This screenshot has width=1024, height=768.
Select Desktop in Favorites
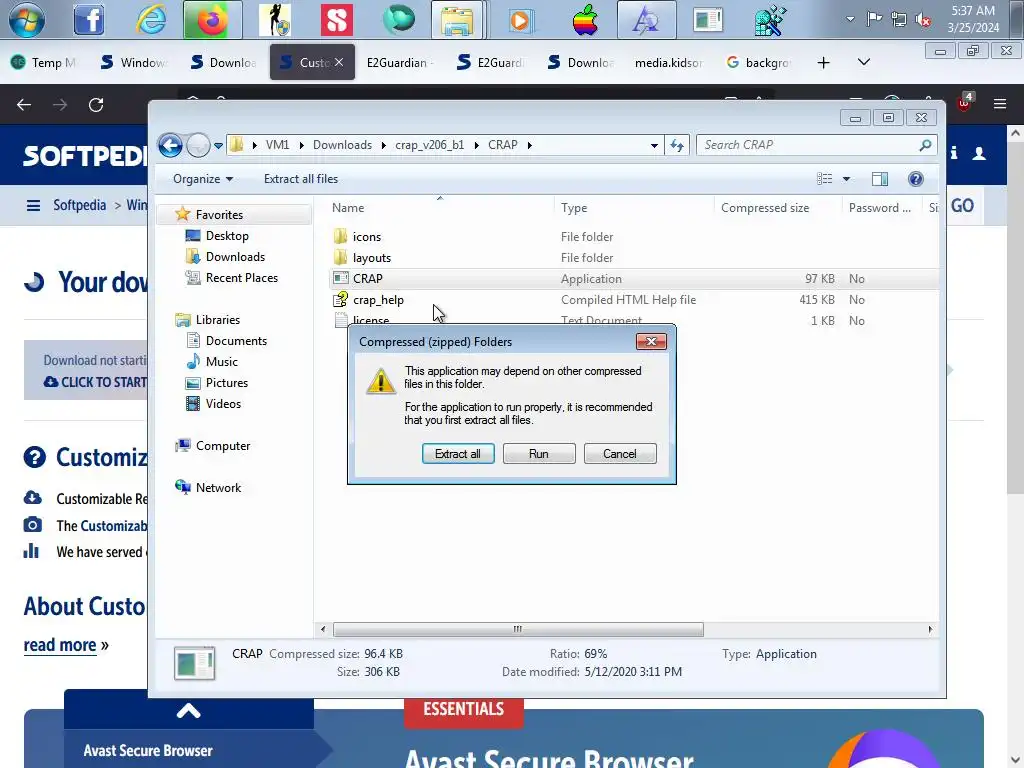227,236
